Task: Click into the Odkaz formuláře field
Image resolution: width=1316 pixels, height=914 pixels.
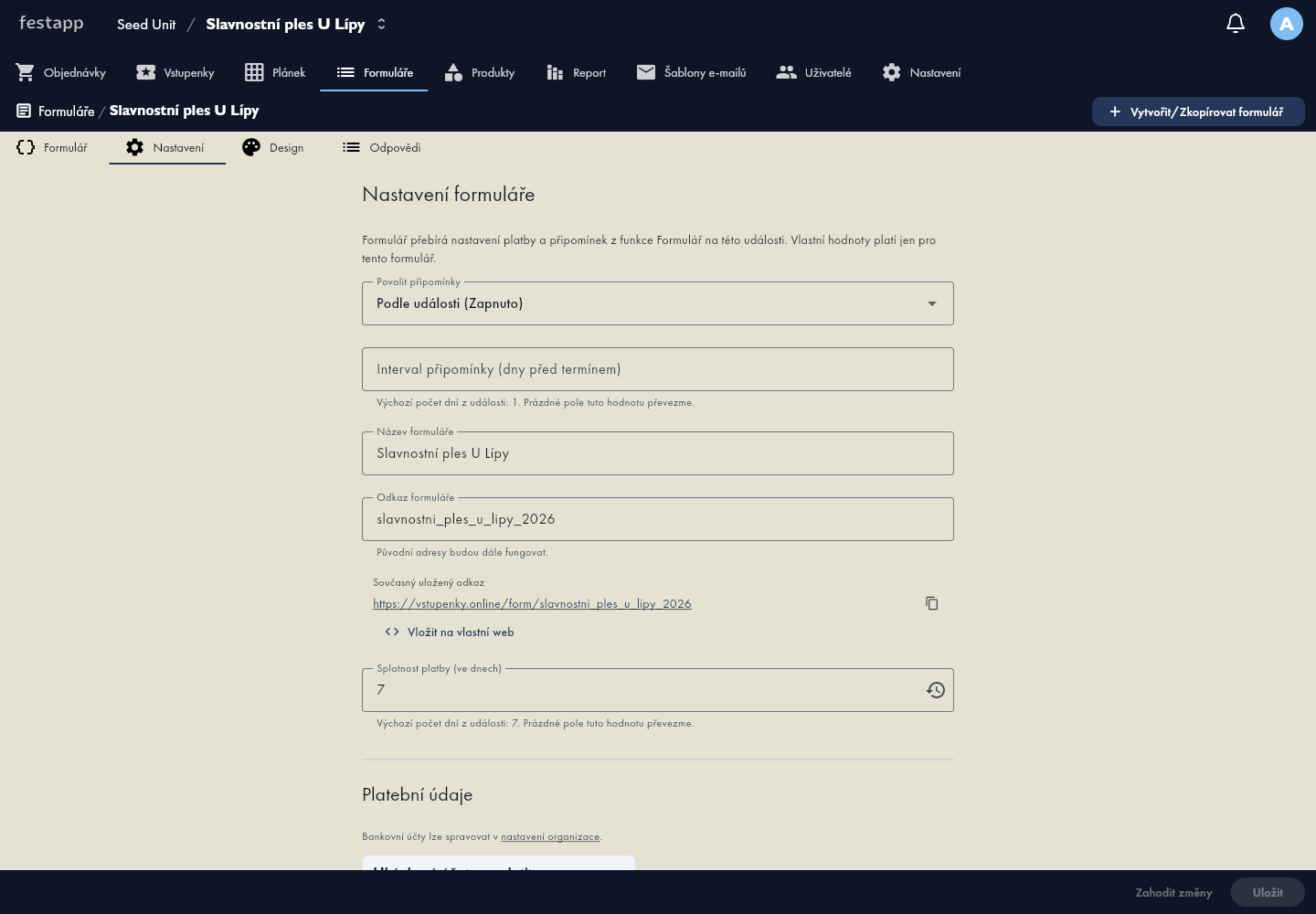Action: pyautogui.click(x=658, y=519)
